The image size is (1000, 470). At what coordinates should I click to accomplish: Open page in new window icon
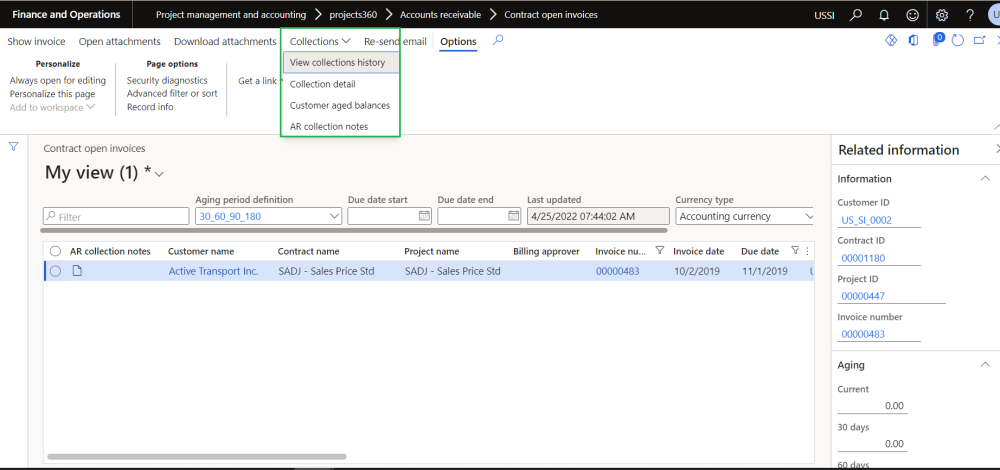point(980,40)
